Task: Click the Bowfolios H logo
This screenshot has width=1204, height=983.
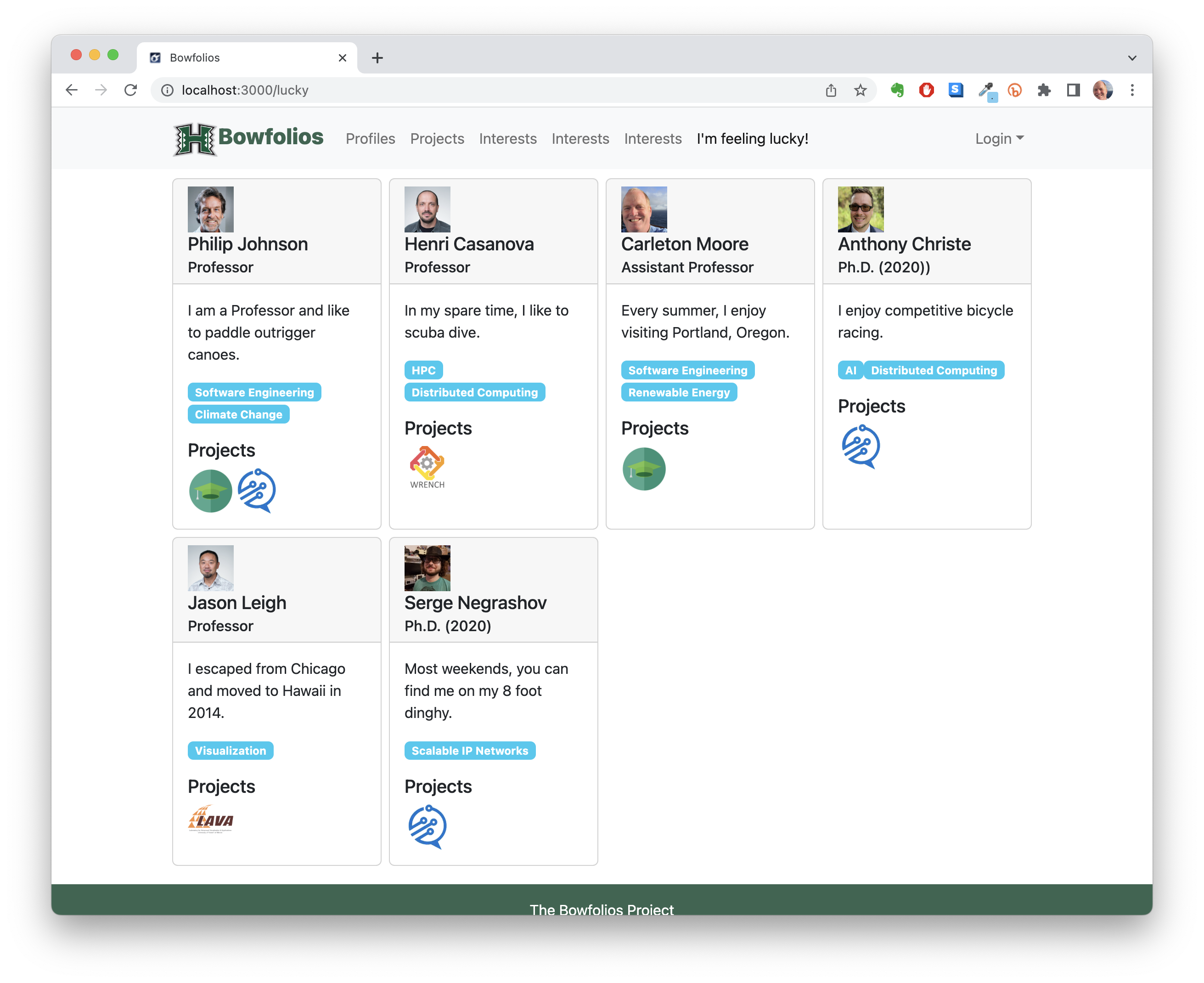Action: 194,139
